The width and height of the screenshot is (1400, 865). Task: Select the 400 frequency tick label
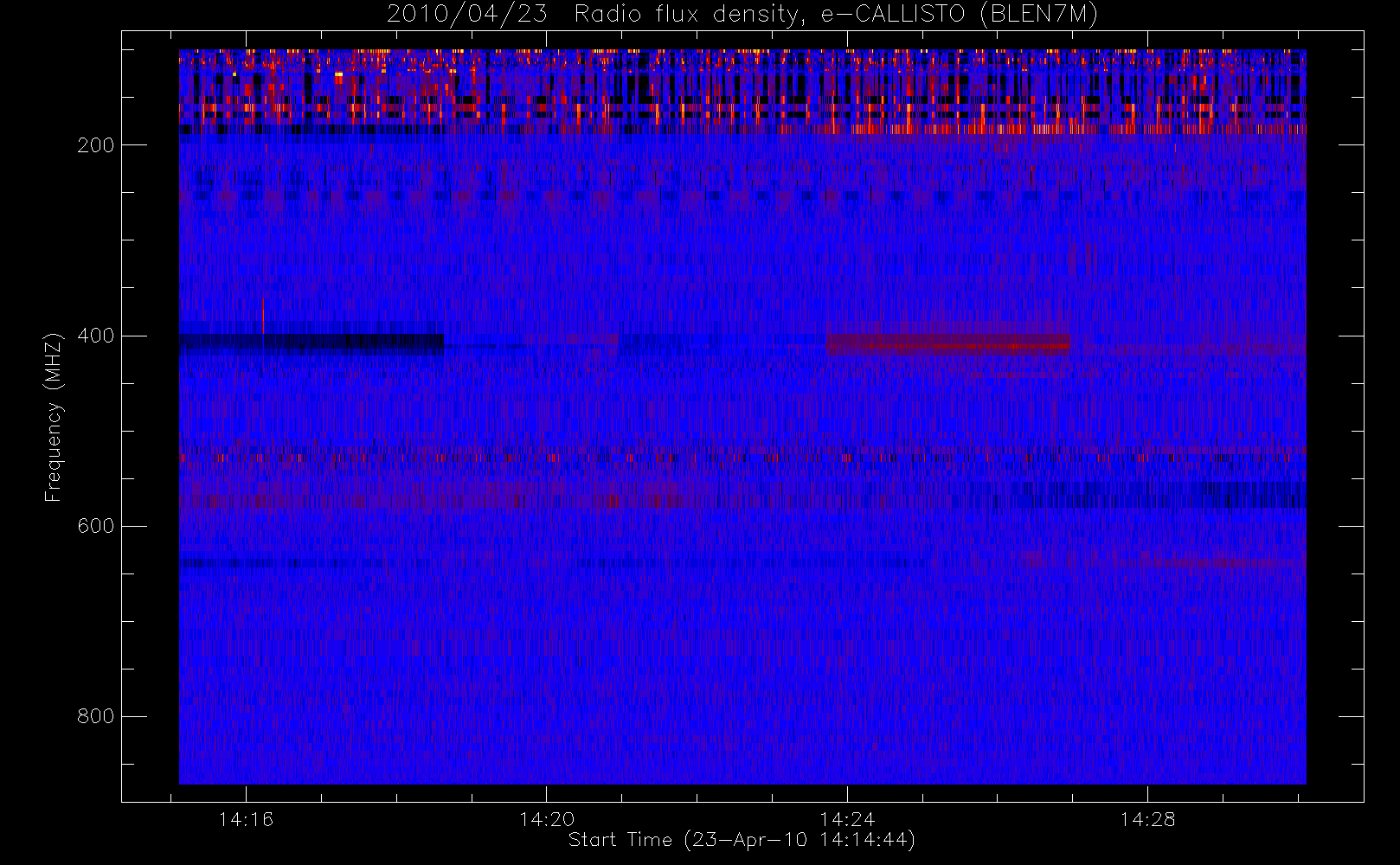pos(96,336)
